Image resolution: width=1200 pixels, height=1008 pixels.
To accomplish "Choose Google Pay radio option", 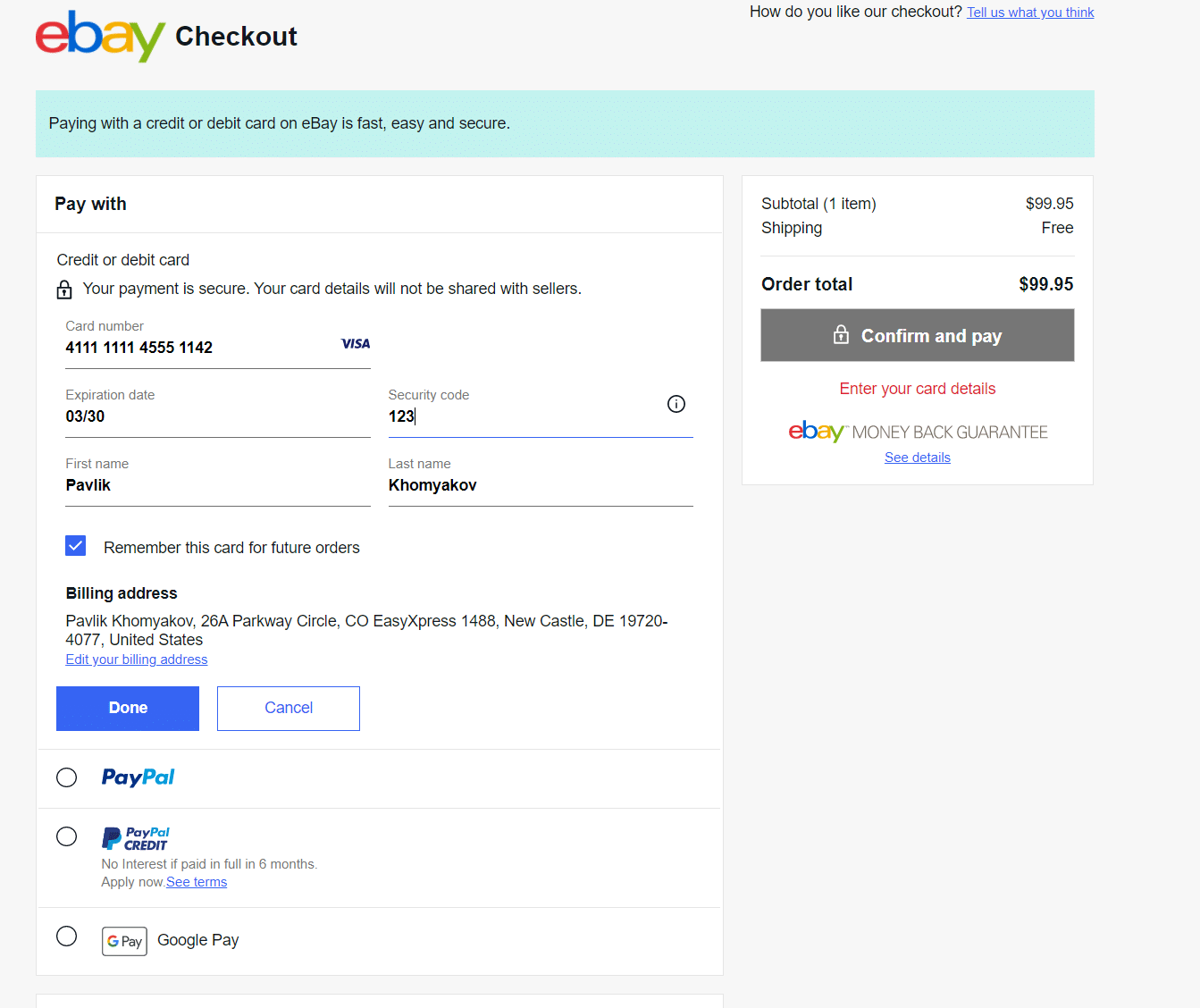I will [67, 936].
